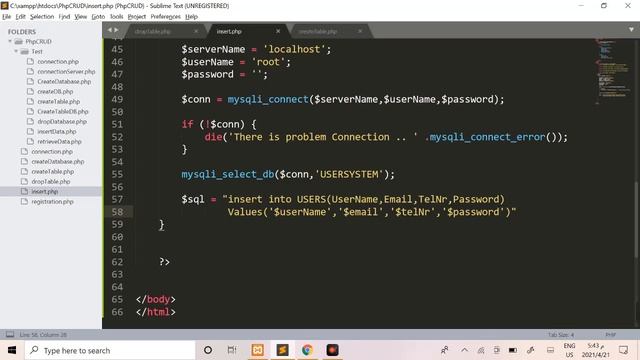Close the createTable.php tab
Screen dimensions: 640x360
360,31
